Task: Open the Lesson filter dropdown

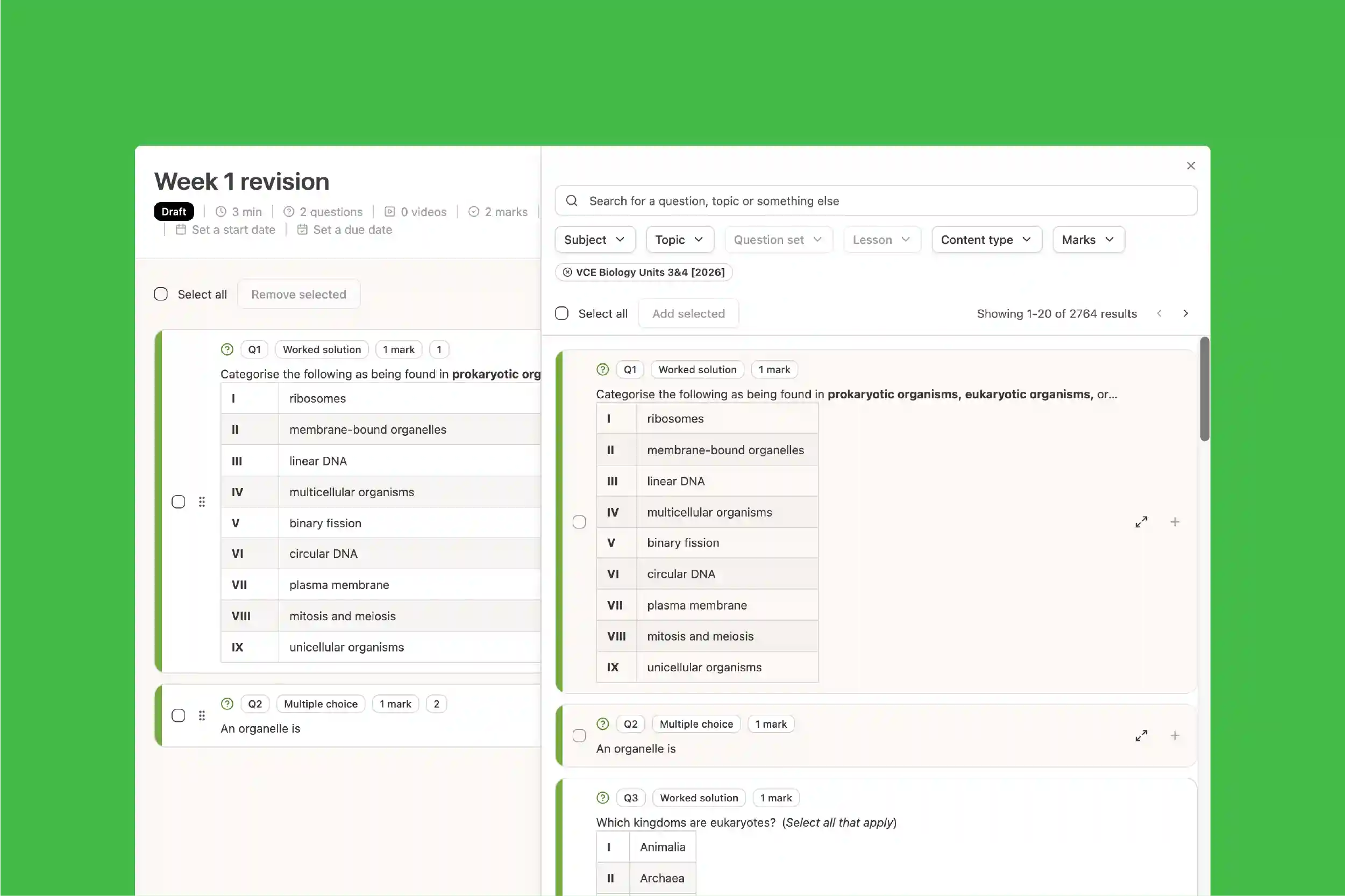Action: coord(881,239)
